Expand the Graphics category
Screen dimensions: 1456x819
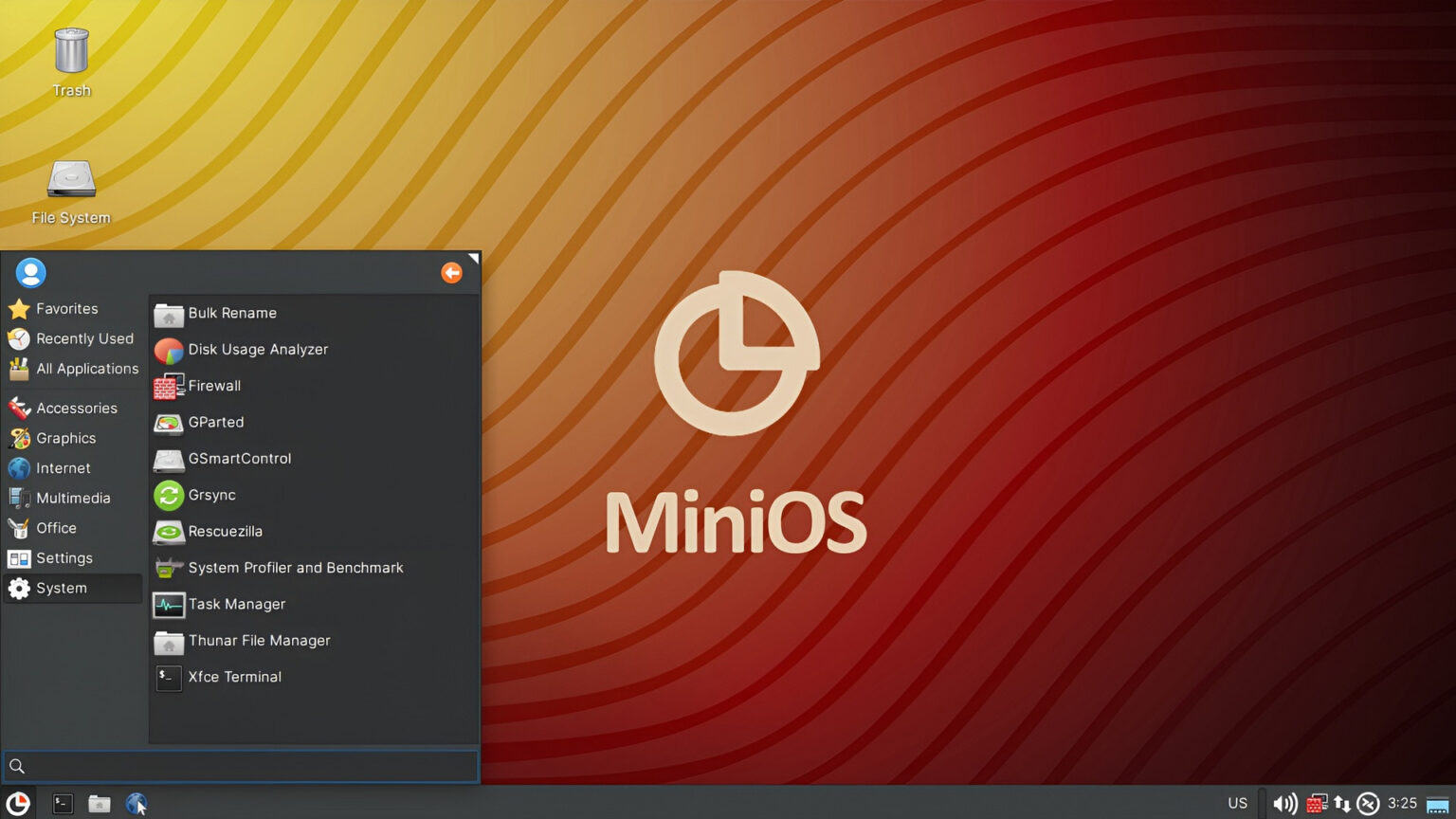coord(65,438)
